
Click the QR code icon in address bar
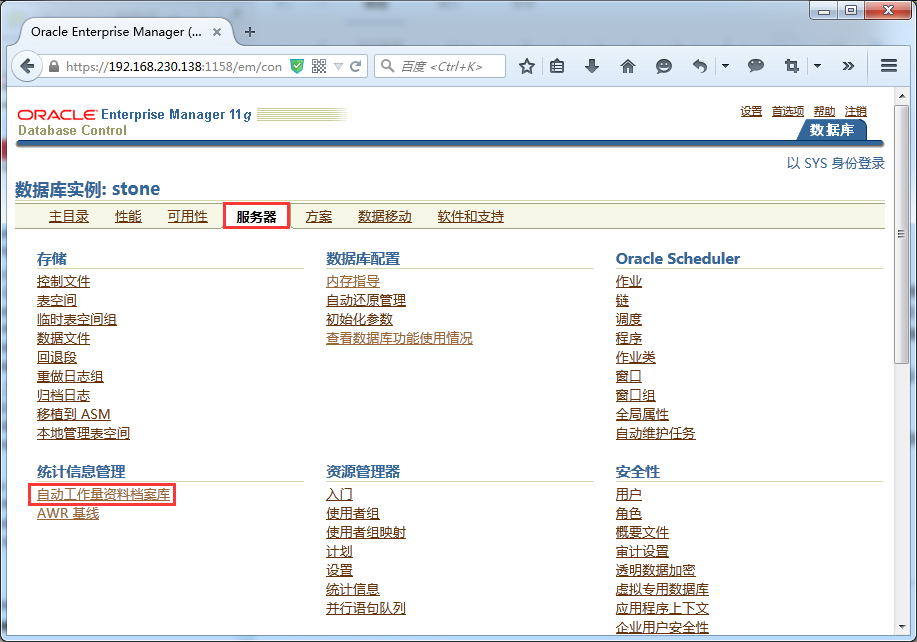[x=319, y=67]
